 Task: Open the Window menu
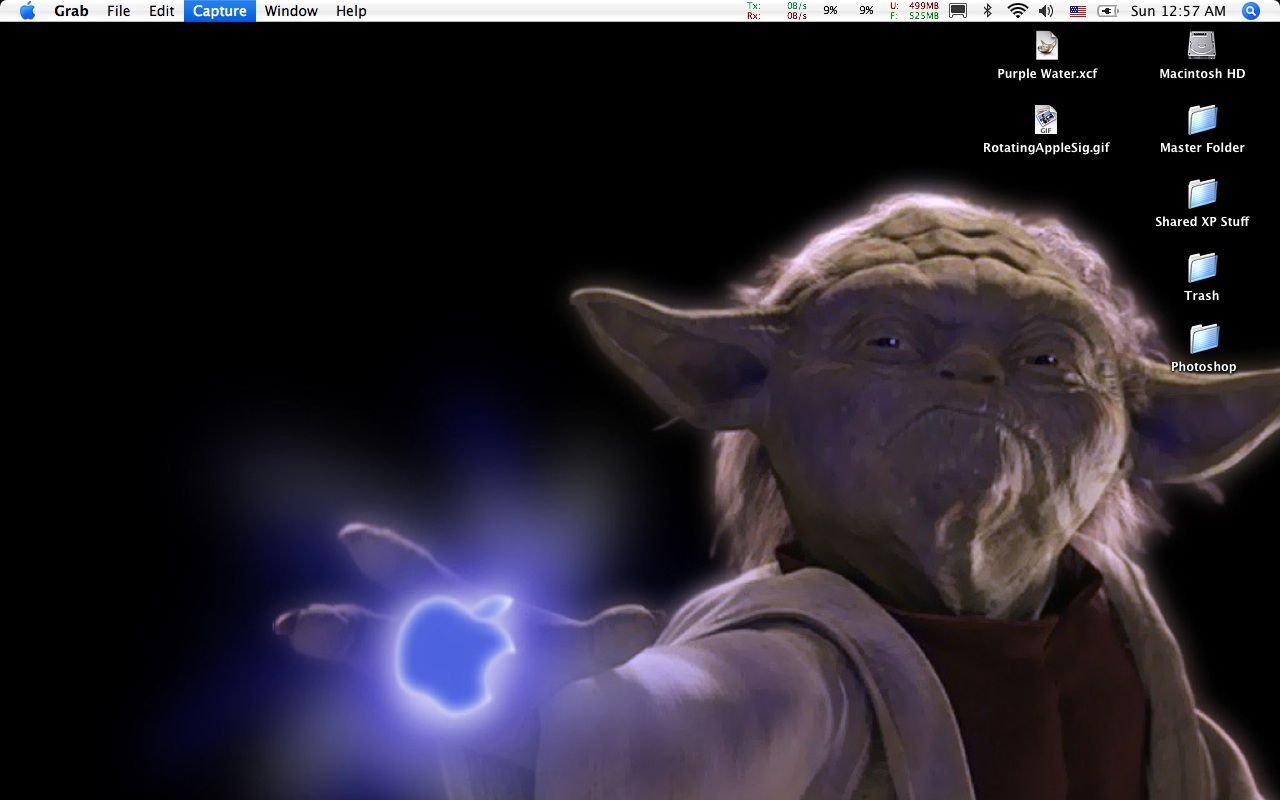[291, 11]
